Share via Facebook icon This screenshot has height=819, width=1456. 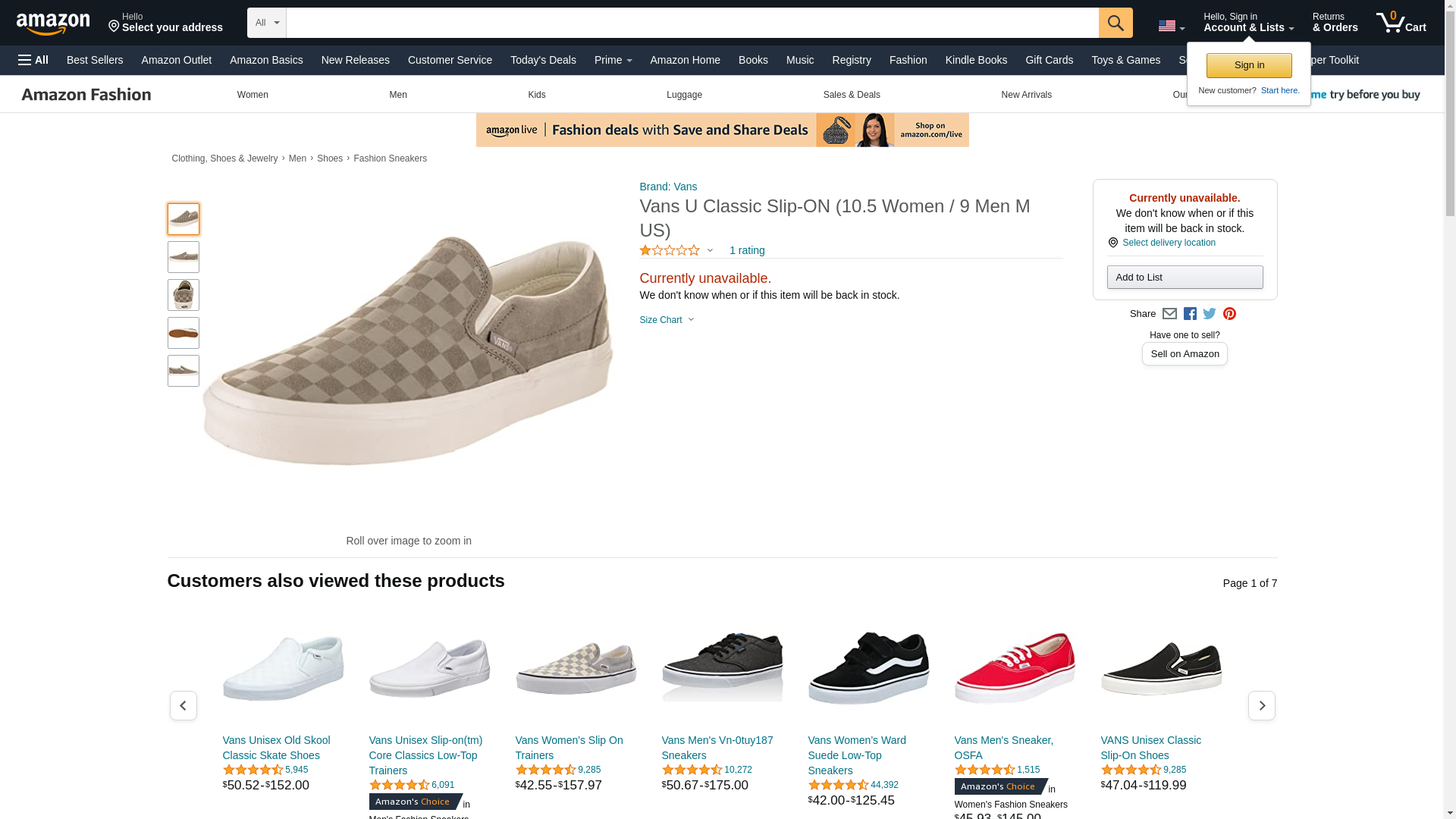(x=1190, y=314)
